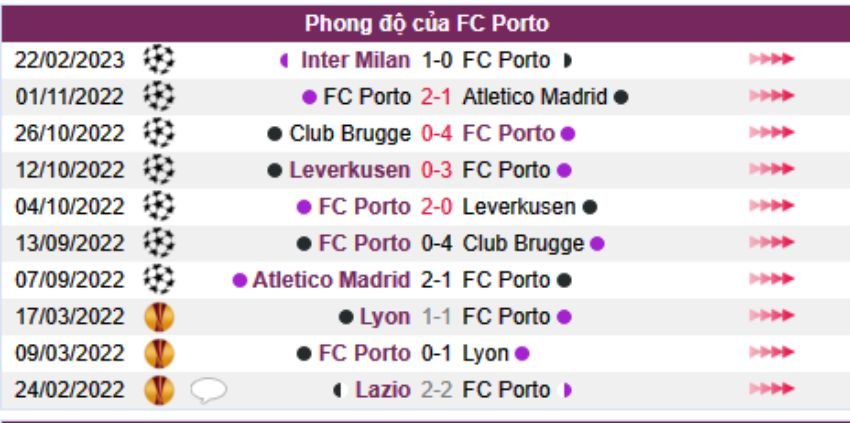Viewport: 850px width, 423px height.
Task: Expand details arrows for Club Brugge 0-4 row
Action: point(771,133)
